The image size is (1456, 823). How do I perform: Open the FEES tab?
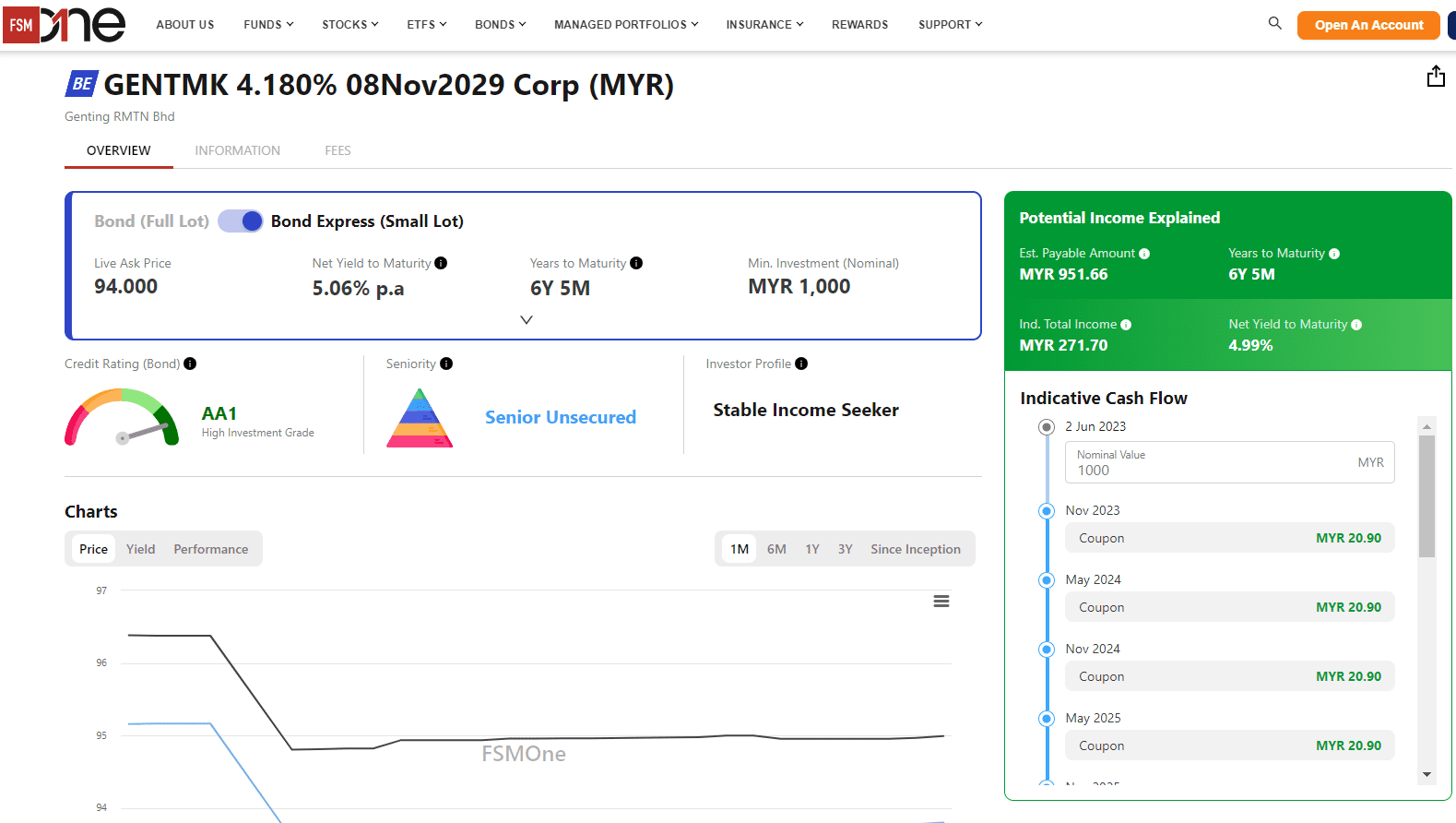[x=337, y=150]
